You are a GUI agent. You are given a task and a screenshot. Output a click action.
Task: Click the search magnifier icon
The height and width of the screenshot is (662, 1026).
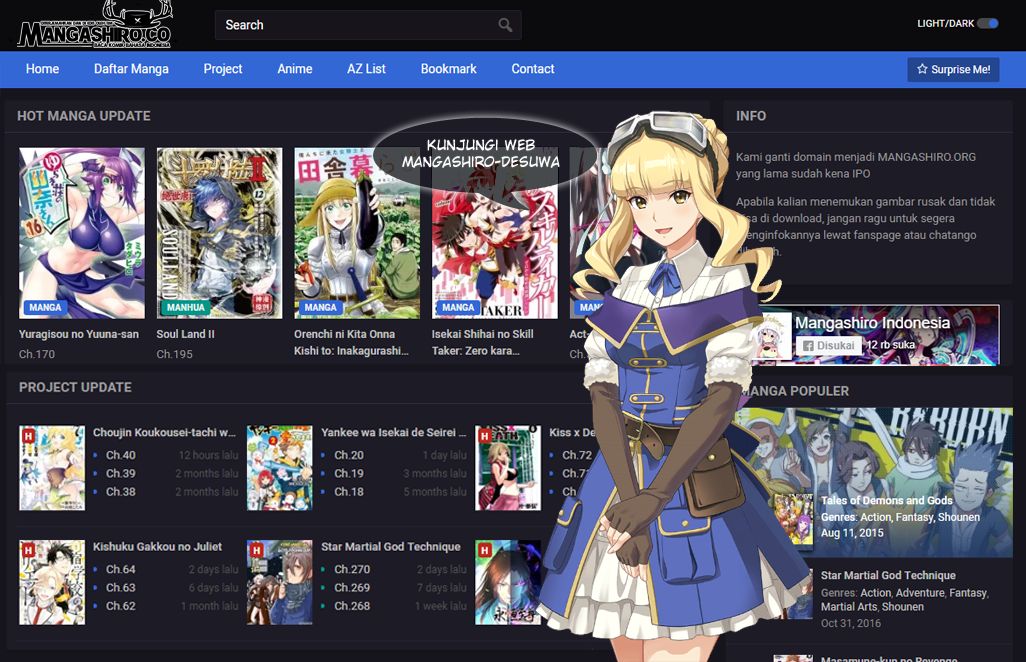[x=505, y=25]
